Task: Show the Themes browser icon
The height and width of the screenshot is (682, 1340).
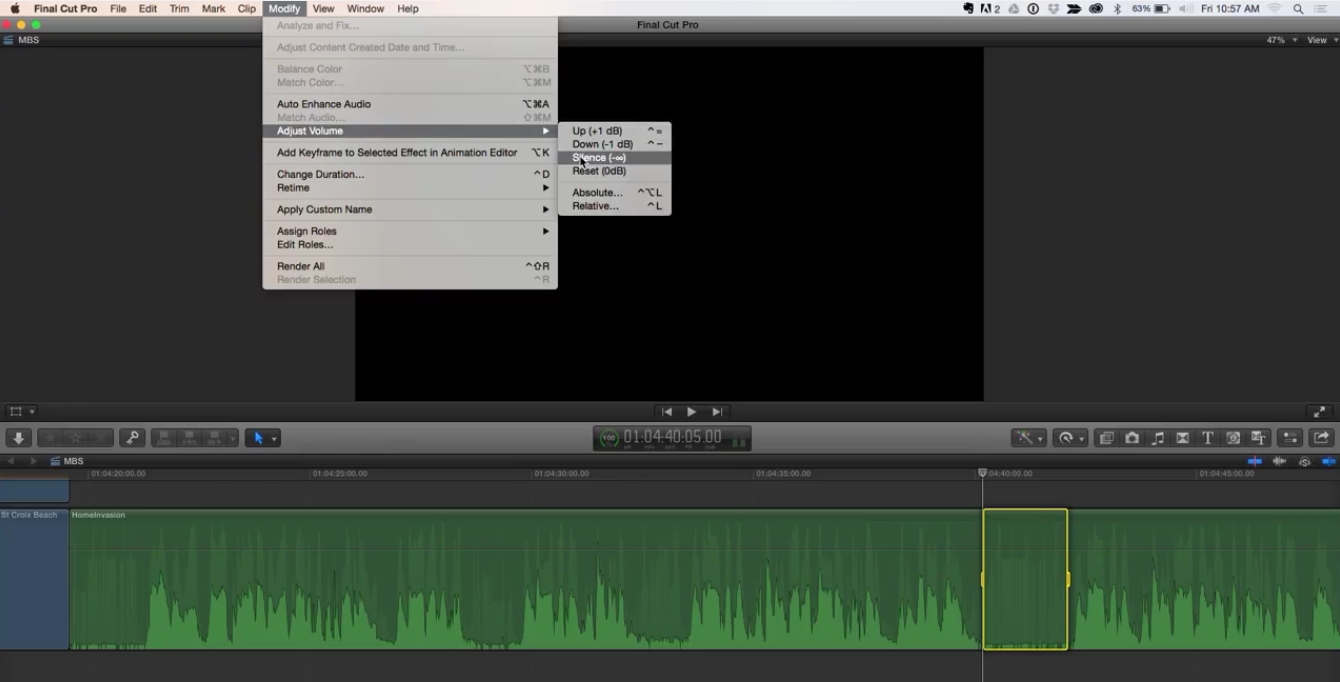Action: [1259, 438]
